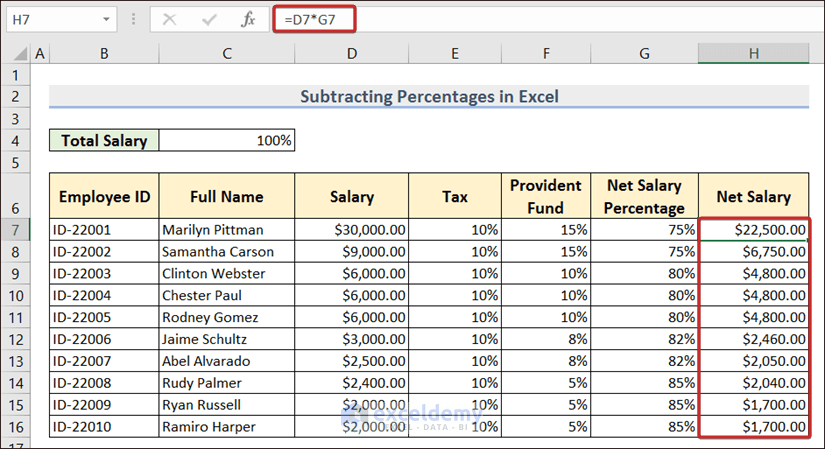The width and height of the screenshot is (825, 449).
Task: Select row 7 header
Action: click(x=16, y=229)
